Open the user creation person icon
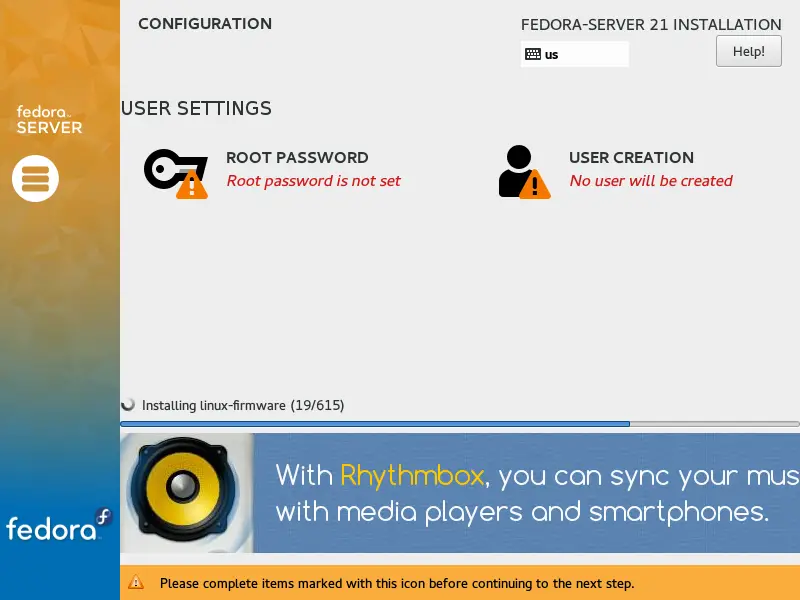This screenshot has height=600, width=800. click(524, 172)
